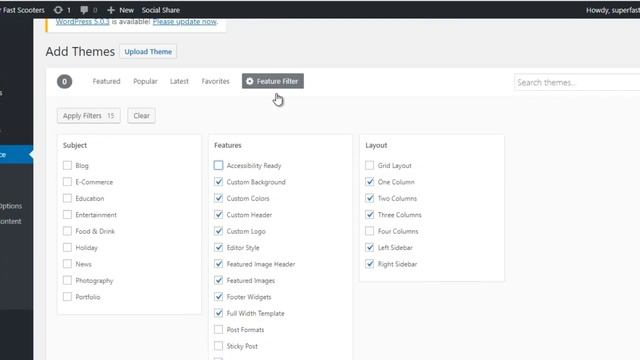Uncheck the Featured Images checkbox
This screenshot has width=640, height=360.
coord(218,280)
